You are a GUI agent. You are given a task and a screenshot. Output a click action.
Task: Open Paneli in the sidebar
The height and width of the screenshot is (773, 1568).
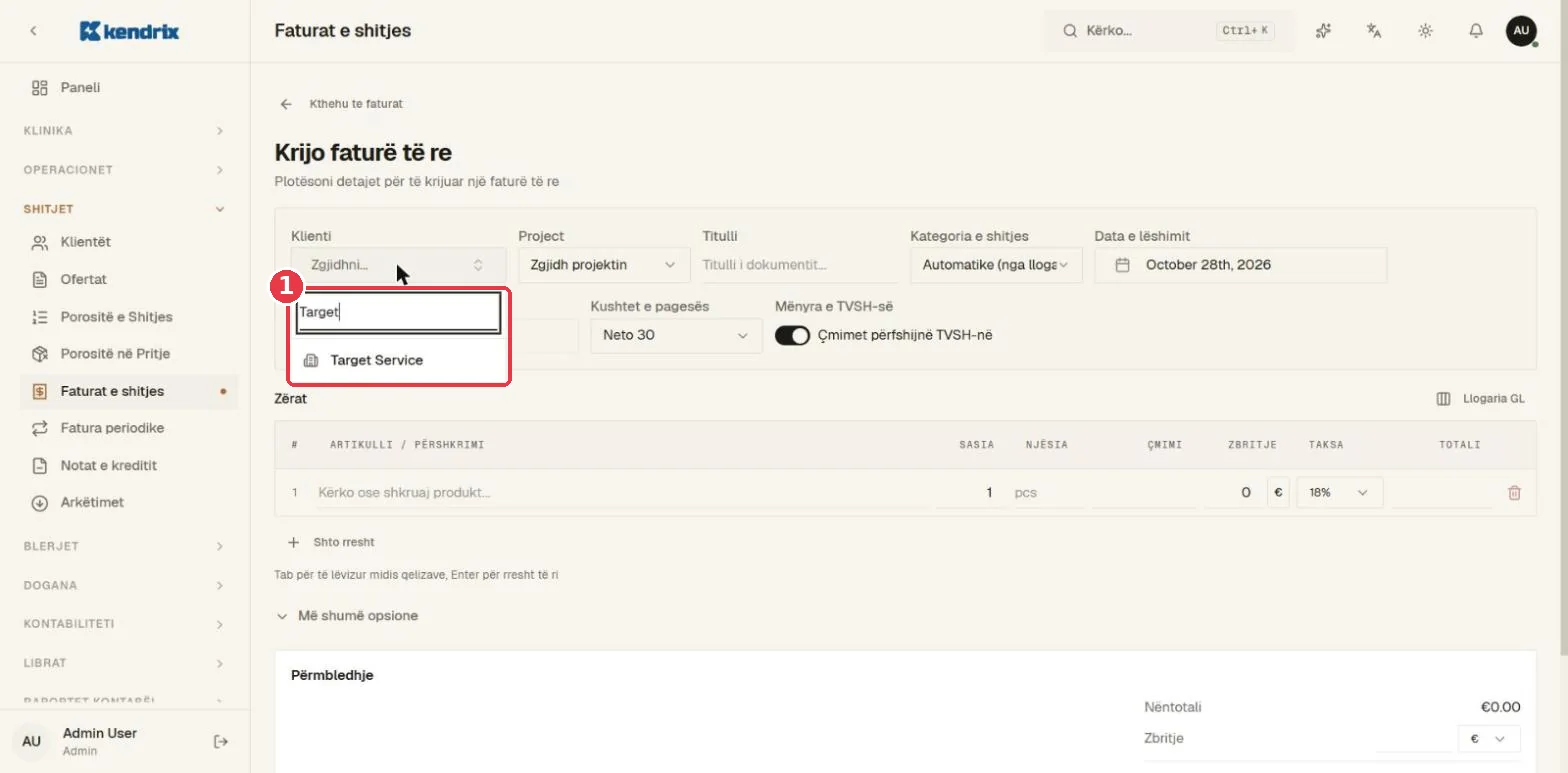click(129, 88)
